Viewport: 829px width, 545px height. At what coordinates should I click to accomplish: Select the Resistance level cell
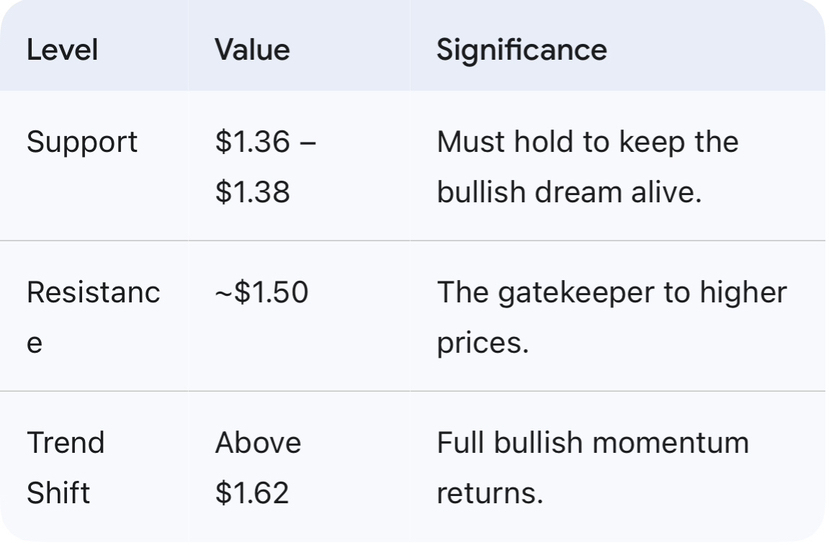[92, 293]
